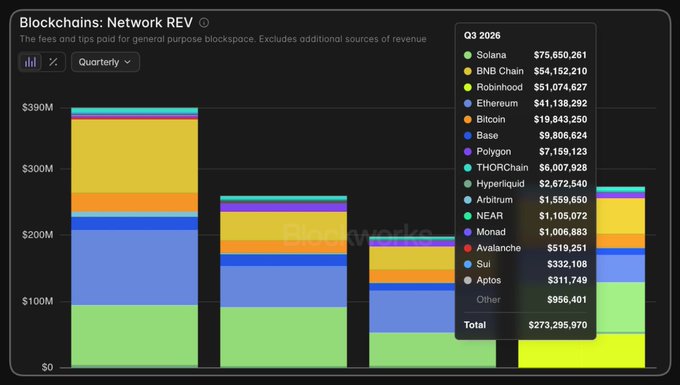Screen dimensions: 680x385
Task: Click the Base value $9,806,624
Action: coord(563,135)
